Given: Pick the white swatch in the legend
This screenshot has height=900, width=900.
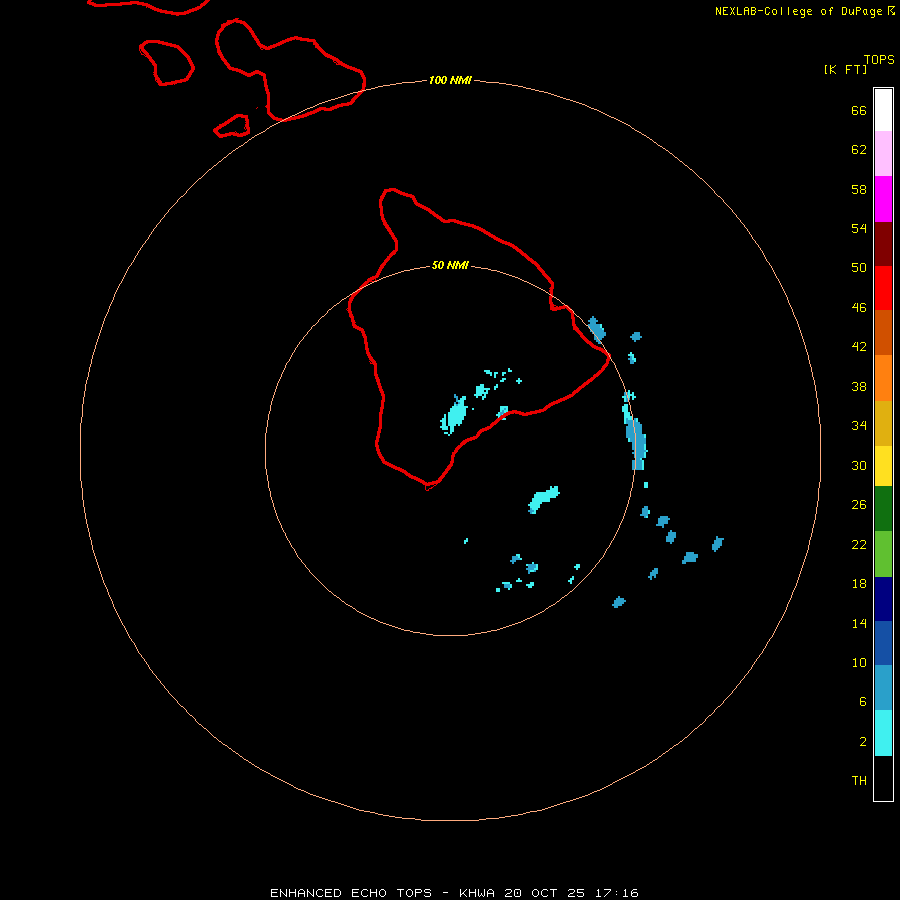Looking at the screenshot, I should (883, 110).
